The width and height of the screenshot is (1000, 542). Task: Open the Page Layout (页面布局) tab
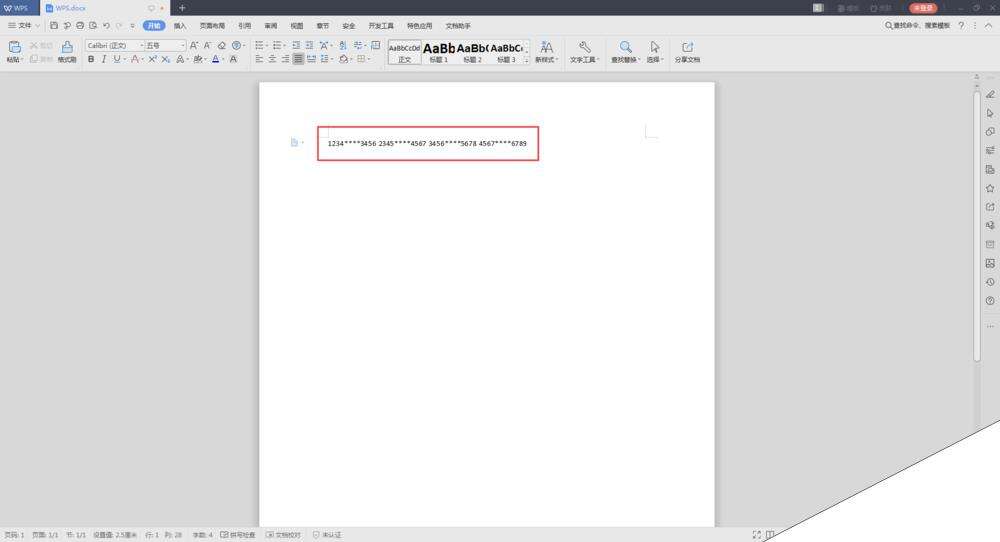(x=212, y=25)
